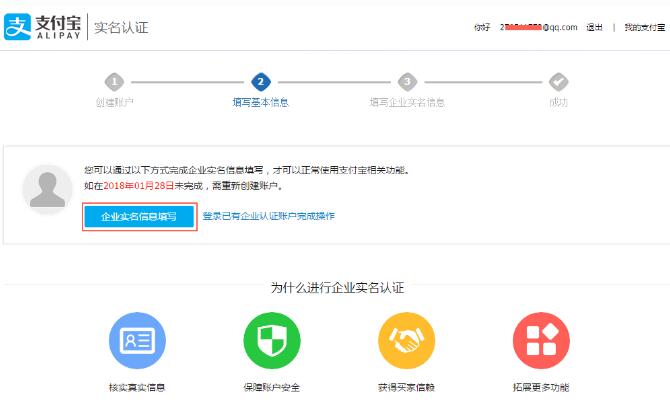Screen dimensions: 670x403
Task: Click the 成功 step label
Action: tap(558, 102)
